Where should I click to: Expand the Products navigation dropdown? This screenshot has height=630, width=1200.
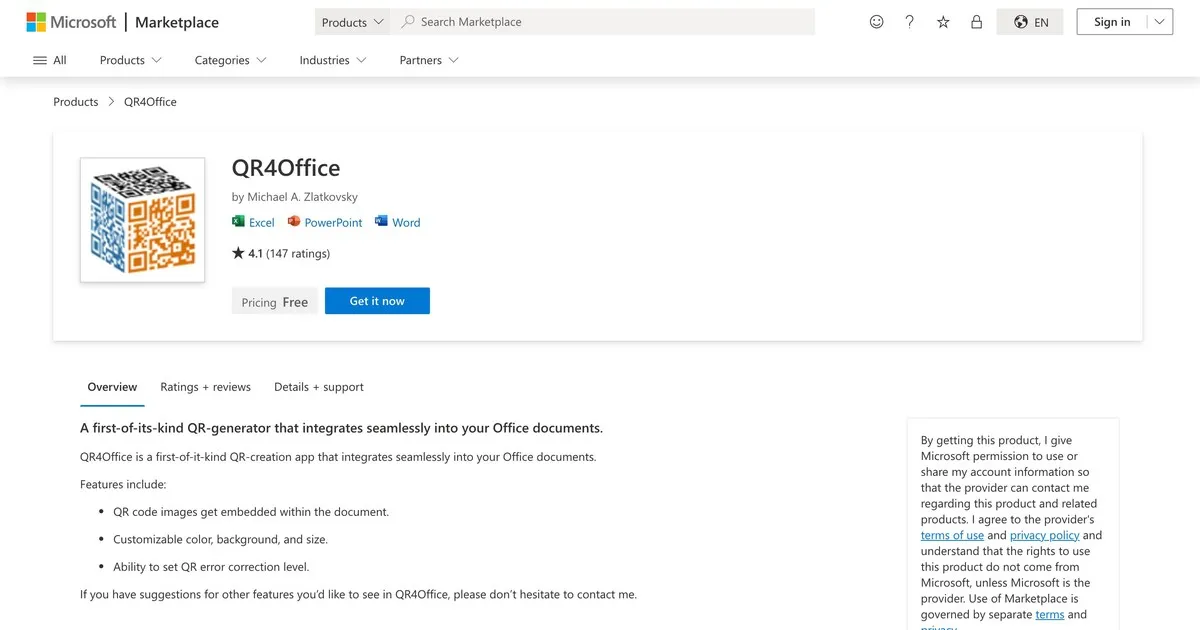point(130,60)
